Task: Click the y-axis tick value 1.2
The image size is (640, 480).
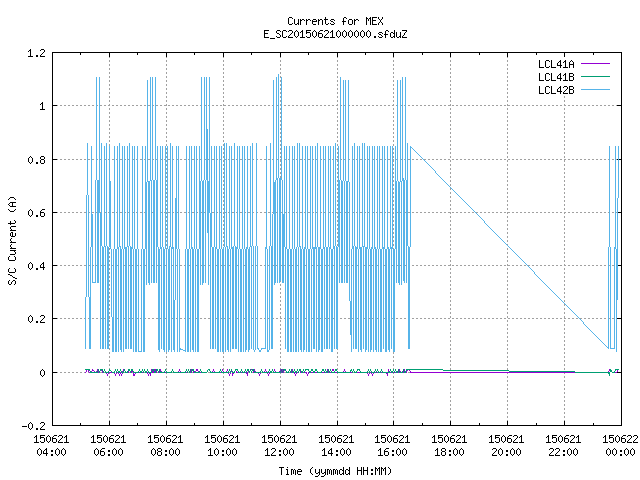Action: coord(36,53)
